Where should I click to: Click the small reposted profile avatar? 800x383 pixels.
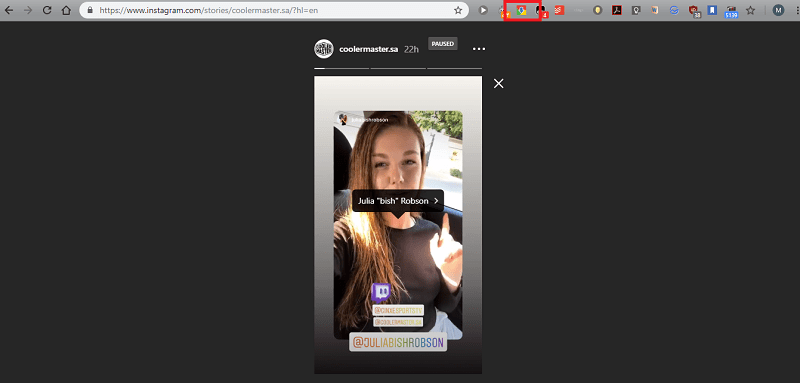(x=343, y=119)
